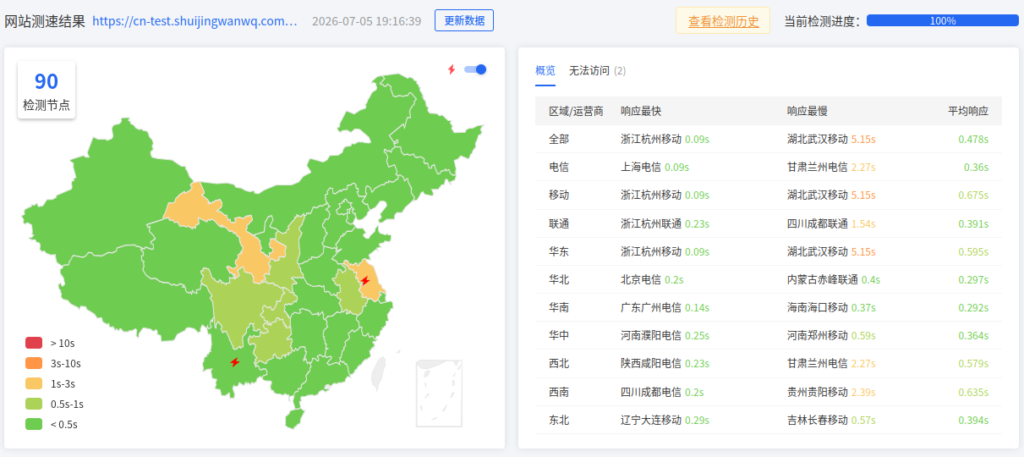Viewport: 1024px width, 457px height.
Task: Click the 0.635s average response value
Action: point(974,392)
